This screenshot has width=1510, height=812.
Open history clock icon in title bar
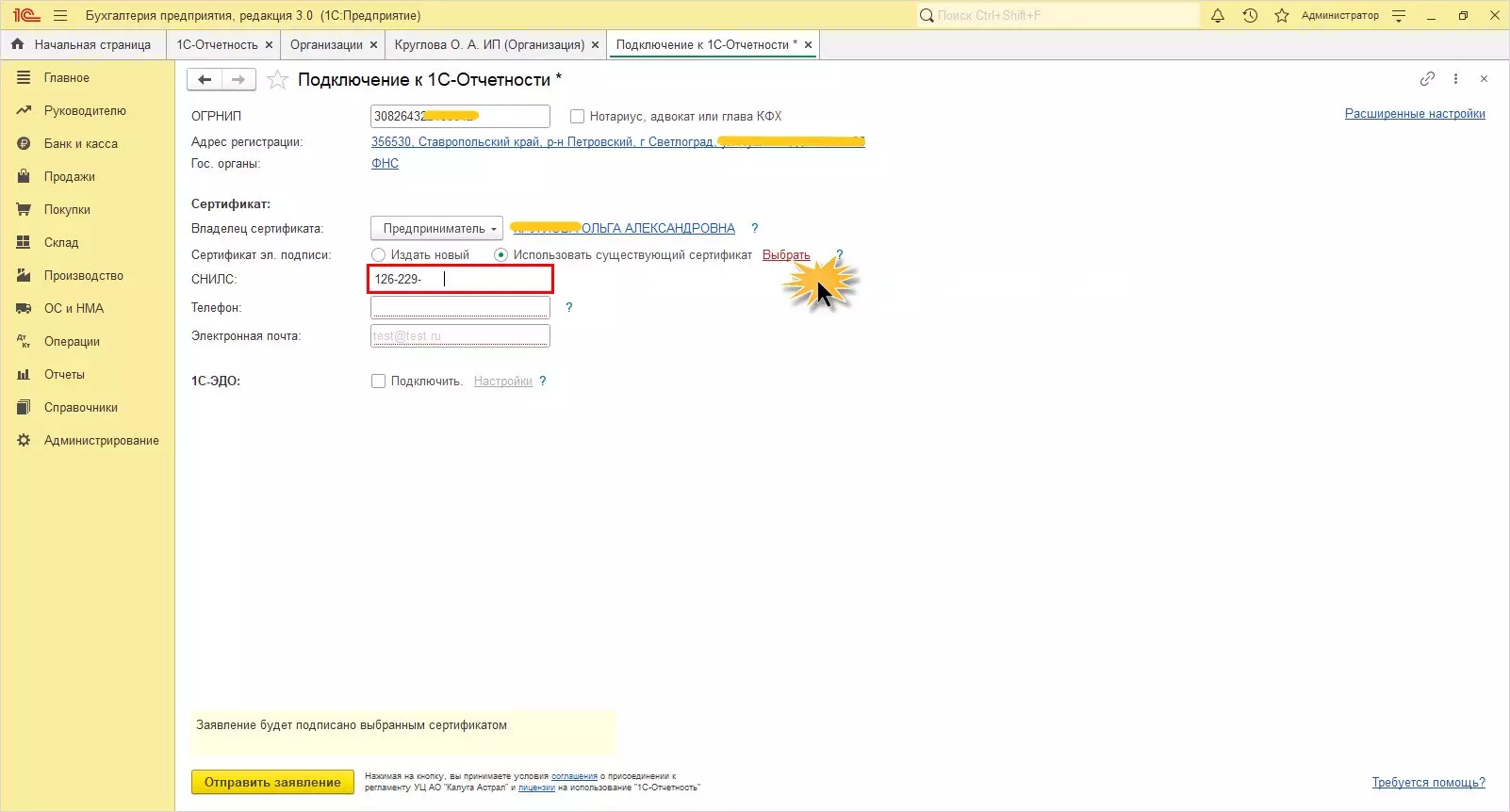click(1250, 15)
